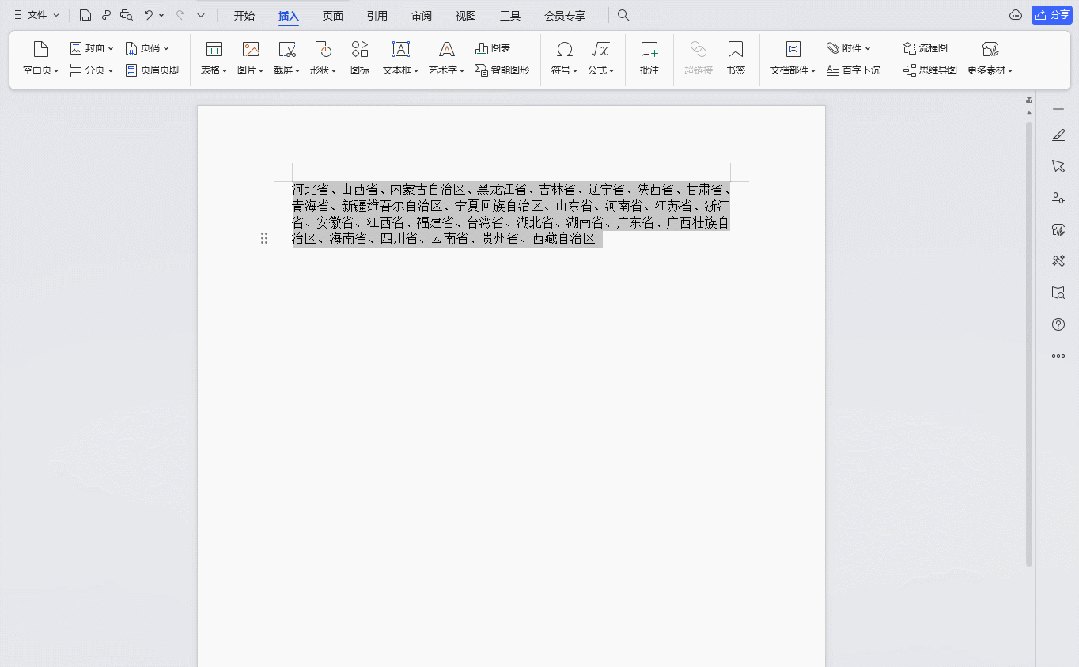Open the 文件 file menu

36,15
